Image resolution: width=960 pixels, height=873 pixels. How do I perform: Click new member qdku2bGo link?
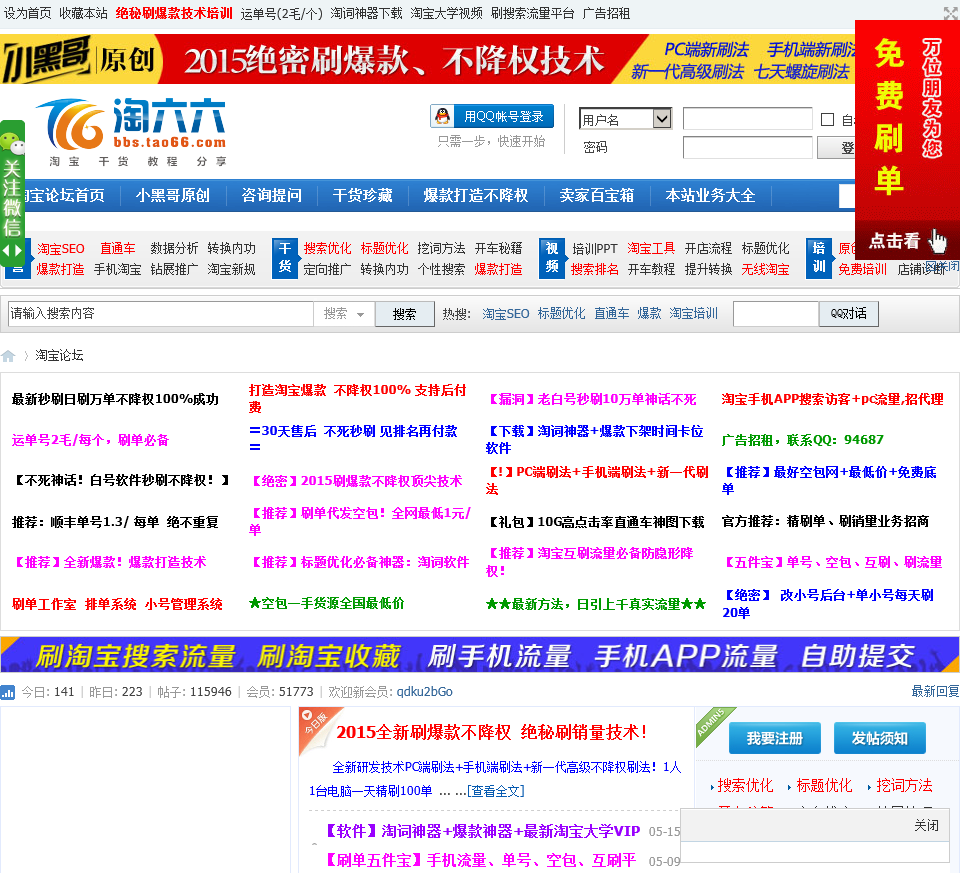click(424, 692)
